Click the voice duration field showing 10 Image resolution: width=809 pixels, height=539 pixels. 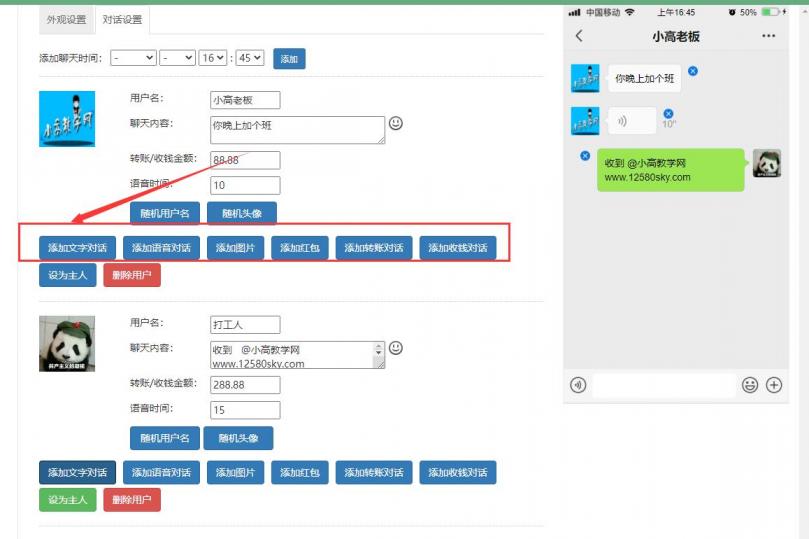click(x=245, y=185)
